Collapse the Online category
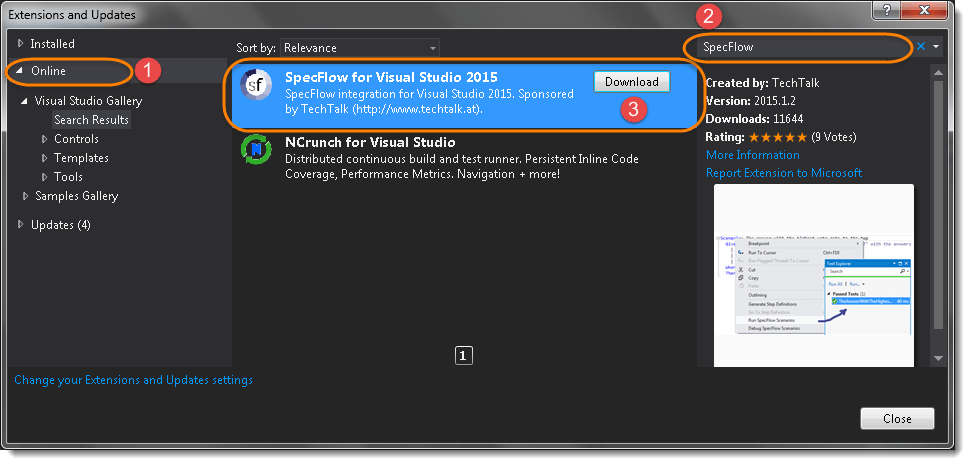The image size is (970, 465). click(x=20, y=71)
